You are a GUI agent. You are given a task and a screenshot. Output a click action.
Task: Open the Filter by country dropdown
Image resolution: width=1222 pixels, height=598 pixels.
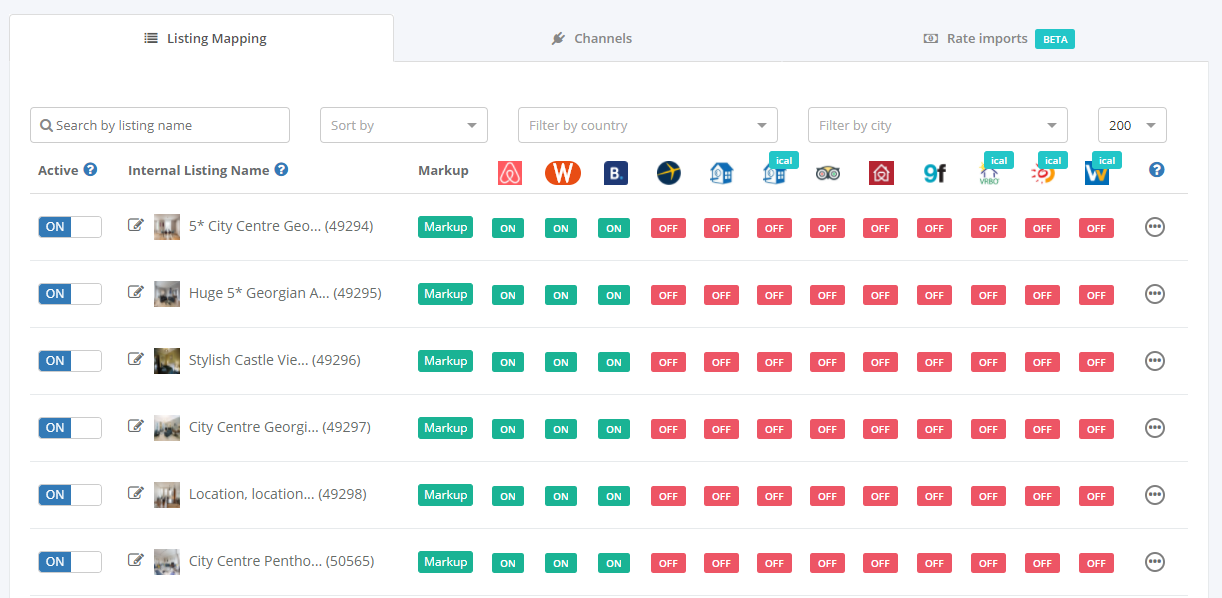(648, 125)
